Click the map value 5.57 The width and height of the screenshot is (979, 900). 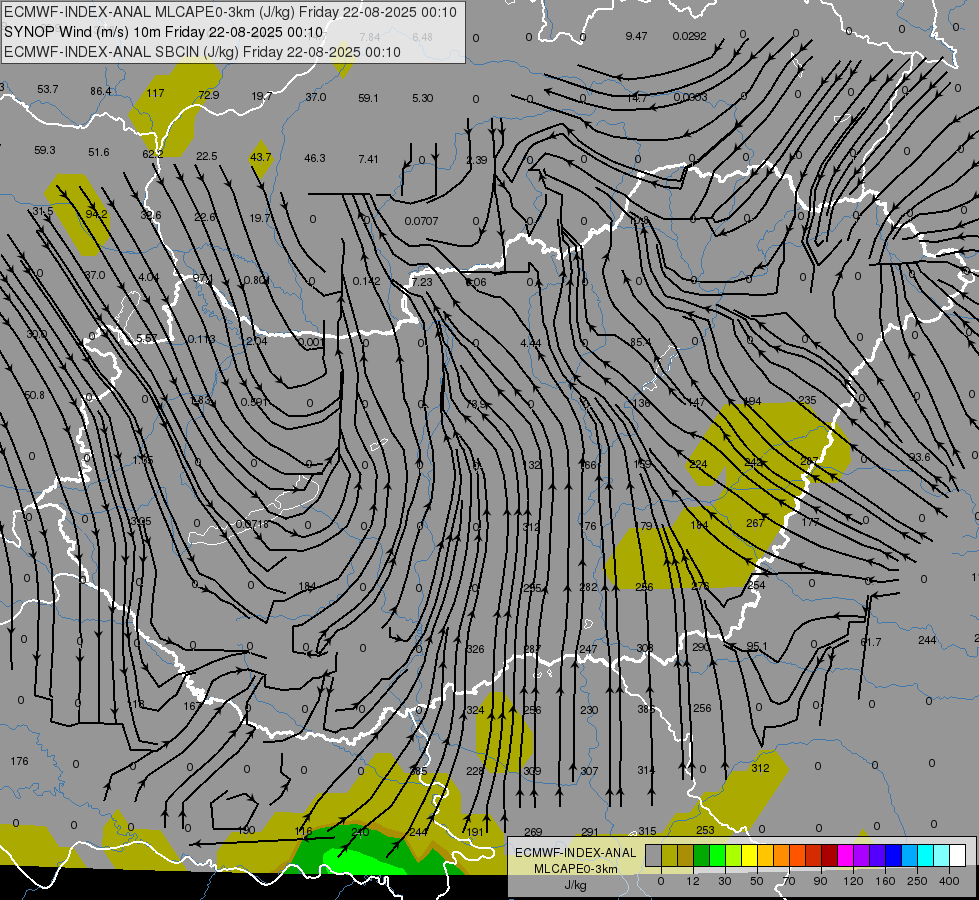coord(147,339)
